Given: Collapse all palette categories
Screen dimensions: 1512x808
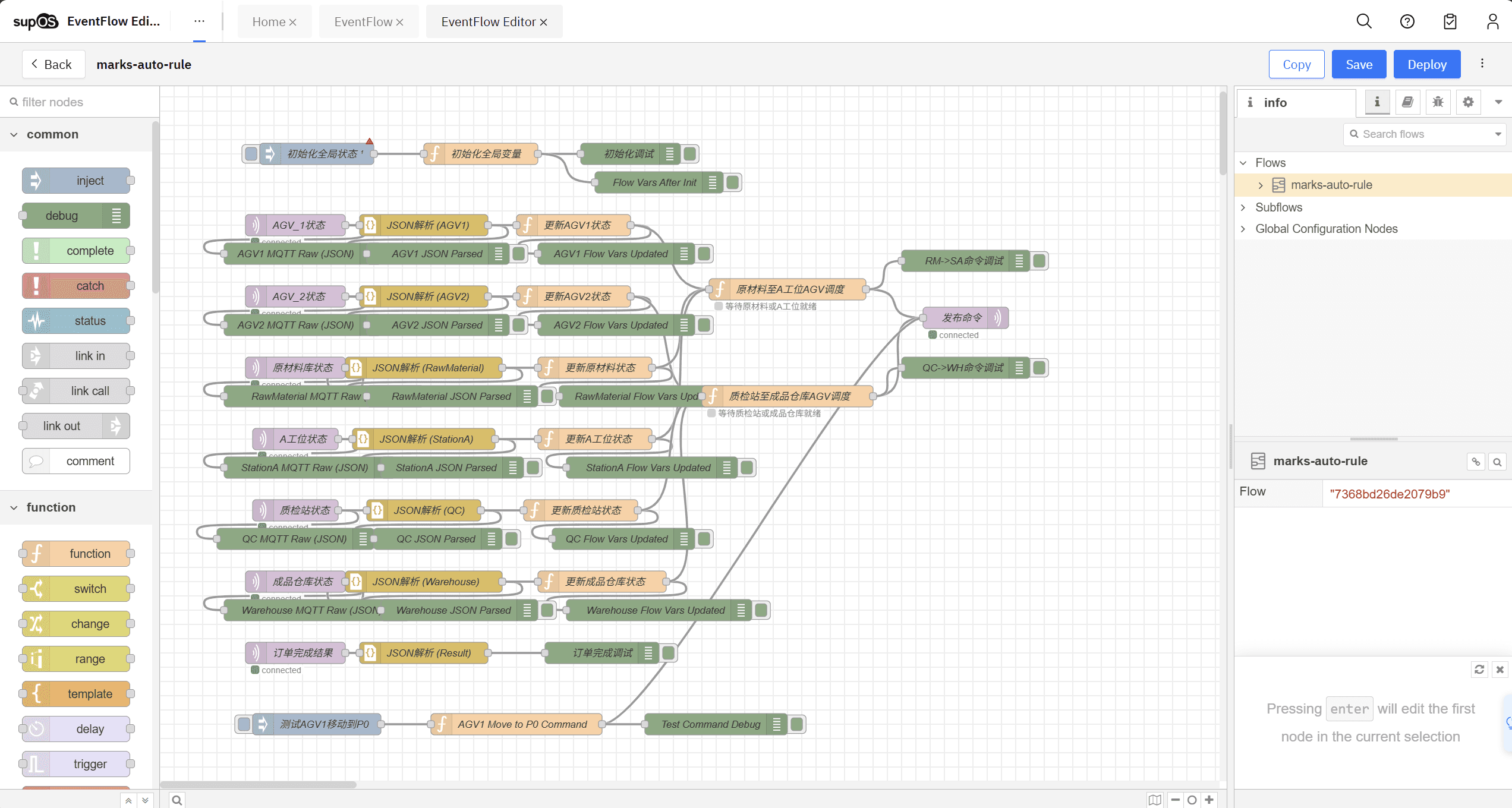Looking at the screenshot, I should tap(128, 800).
